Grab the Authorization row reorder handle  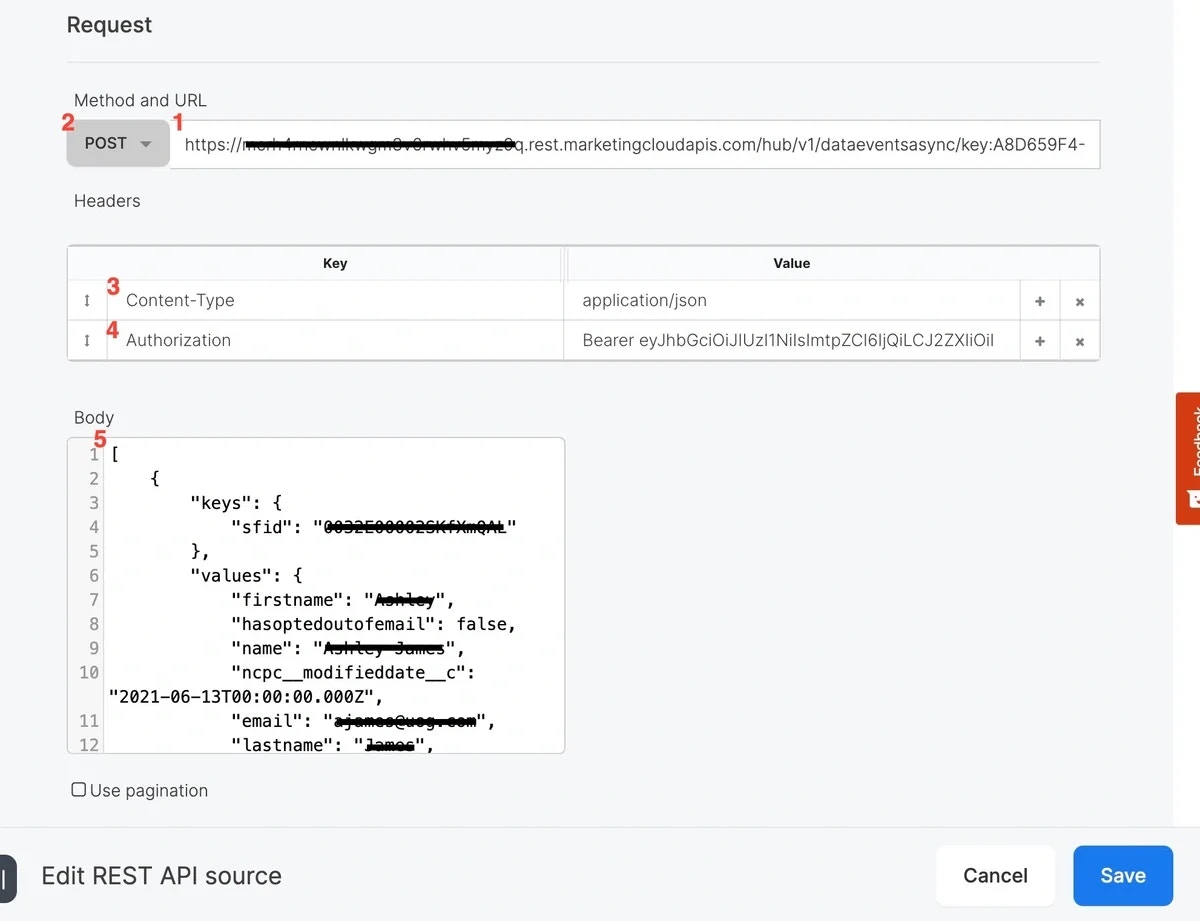coord(87,341)
